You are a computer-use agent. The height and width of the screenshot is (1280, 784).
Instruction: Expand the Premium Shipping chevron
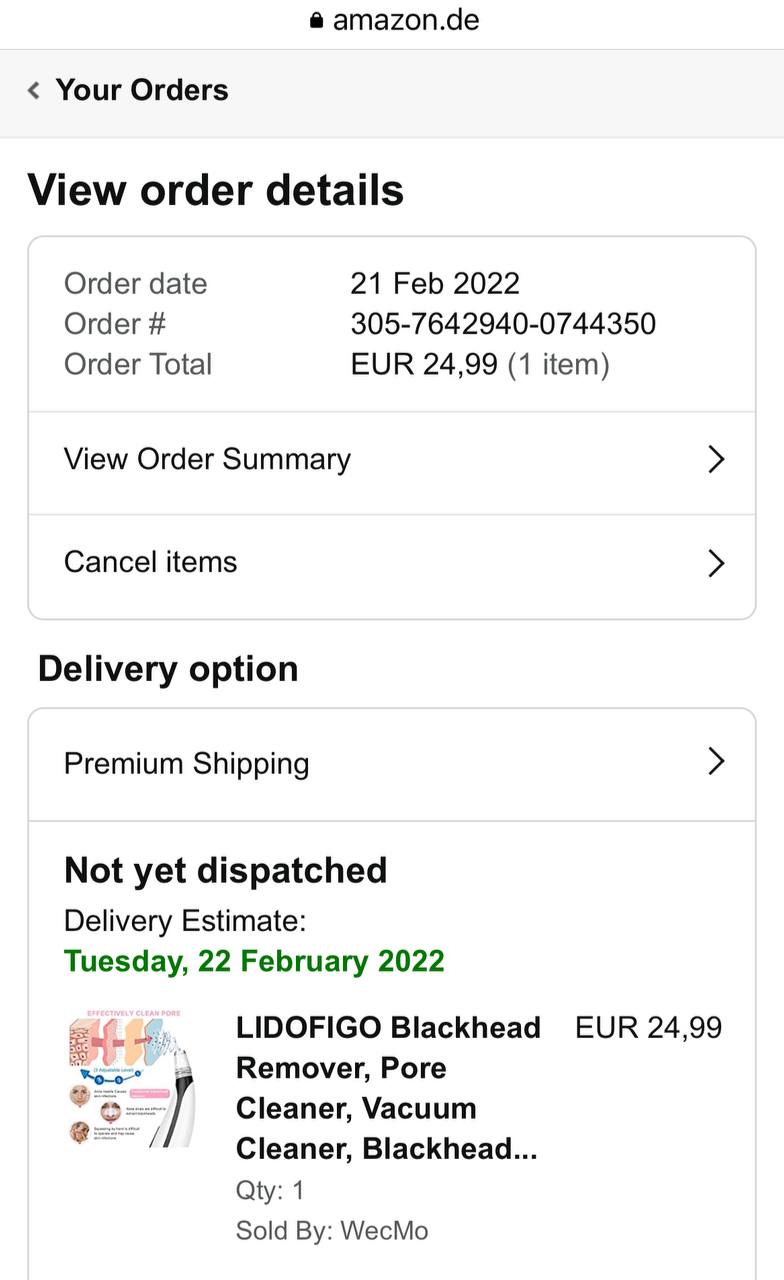tap(715, 762)
